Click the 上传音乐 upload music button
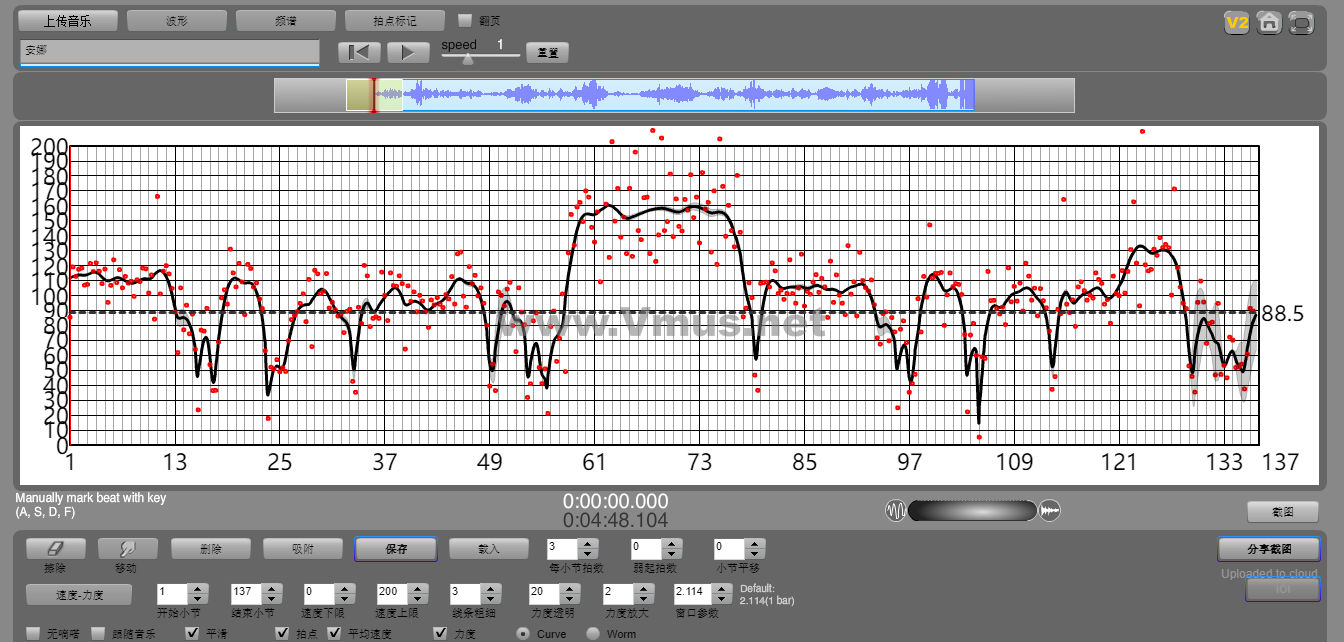Image resolution: width=1344 pixels, height=642 pixels. (x=68, y=20)
